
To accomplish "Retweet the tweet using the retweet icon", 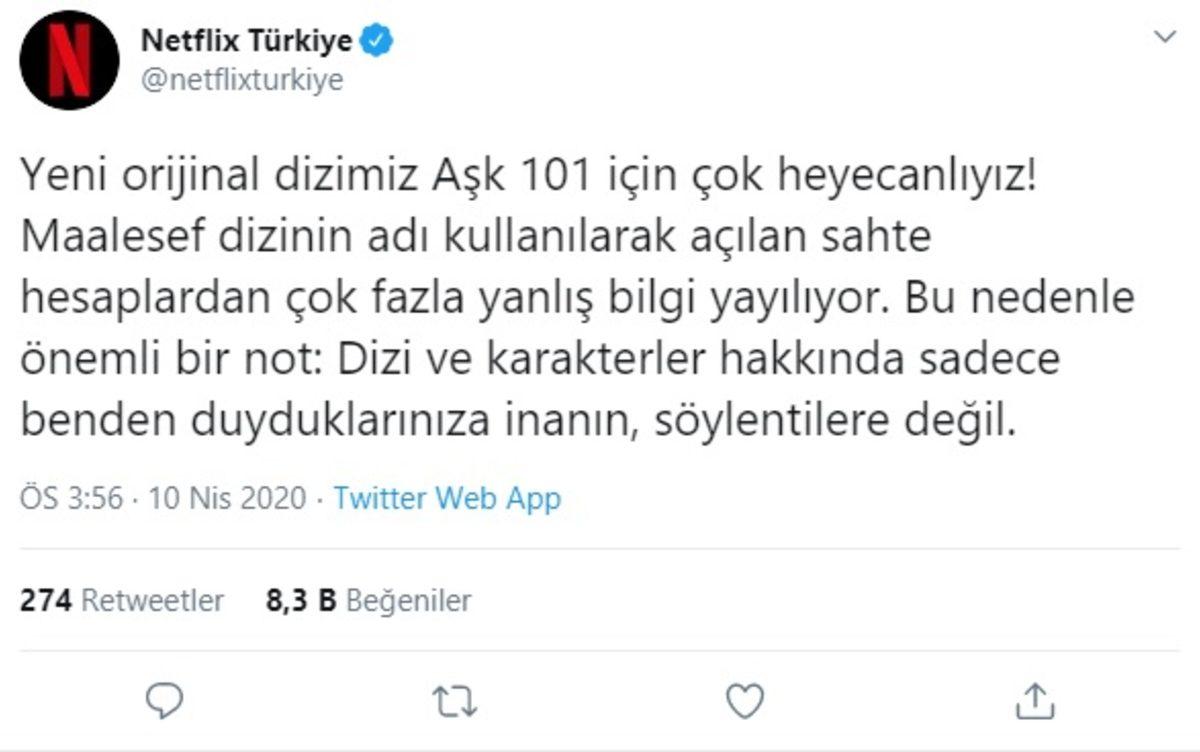I will (453, 703).
